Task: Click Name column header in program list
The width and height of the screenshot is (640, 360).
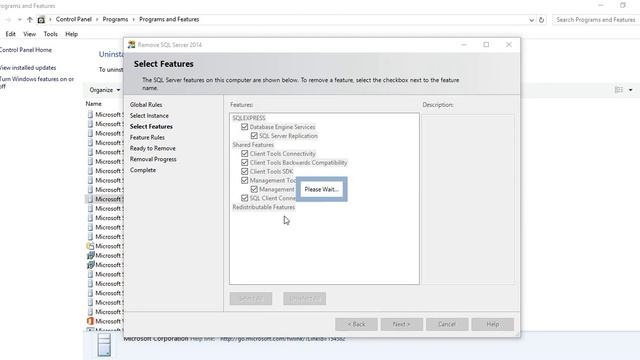Action: coord(93,104)
